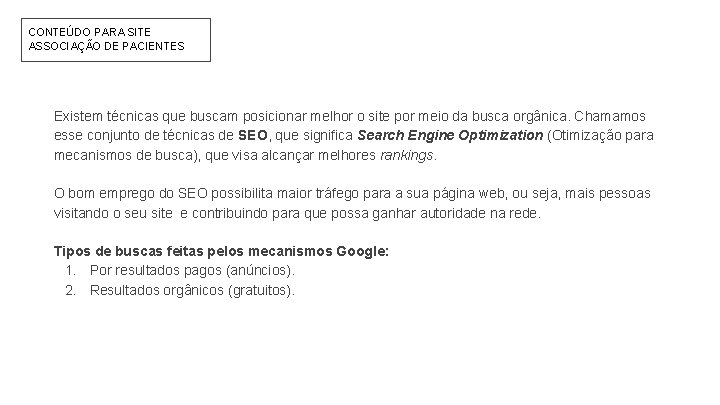Select the bold italic "Search Engine Optimization" phrase

pos(450,135)
